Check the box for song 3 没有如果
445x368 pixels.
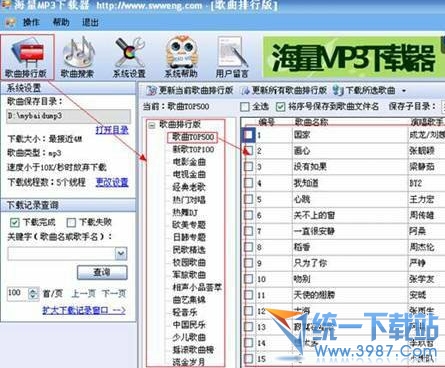coord(249,166)
